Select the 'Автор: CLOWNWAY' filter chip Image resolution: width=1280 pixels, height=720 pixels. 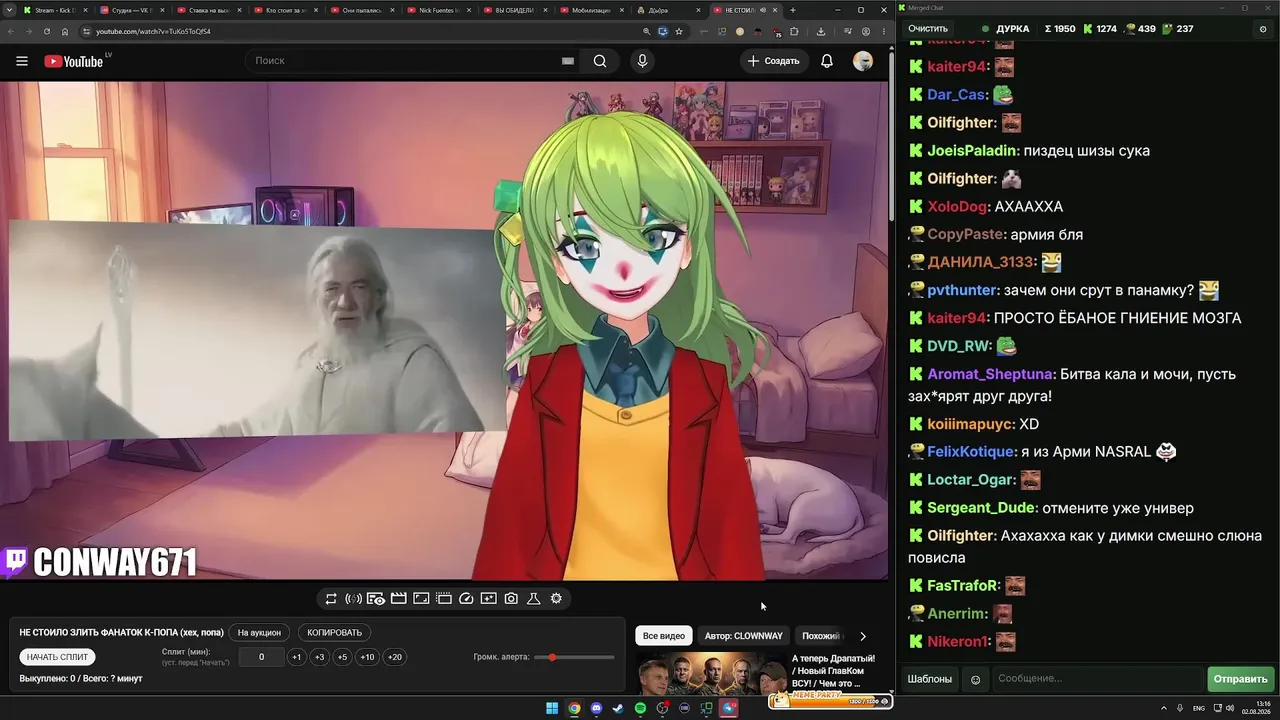coord(744,636)
